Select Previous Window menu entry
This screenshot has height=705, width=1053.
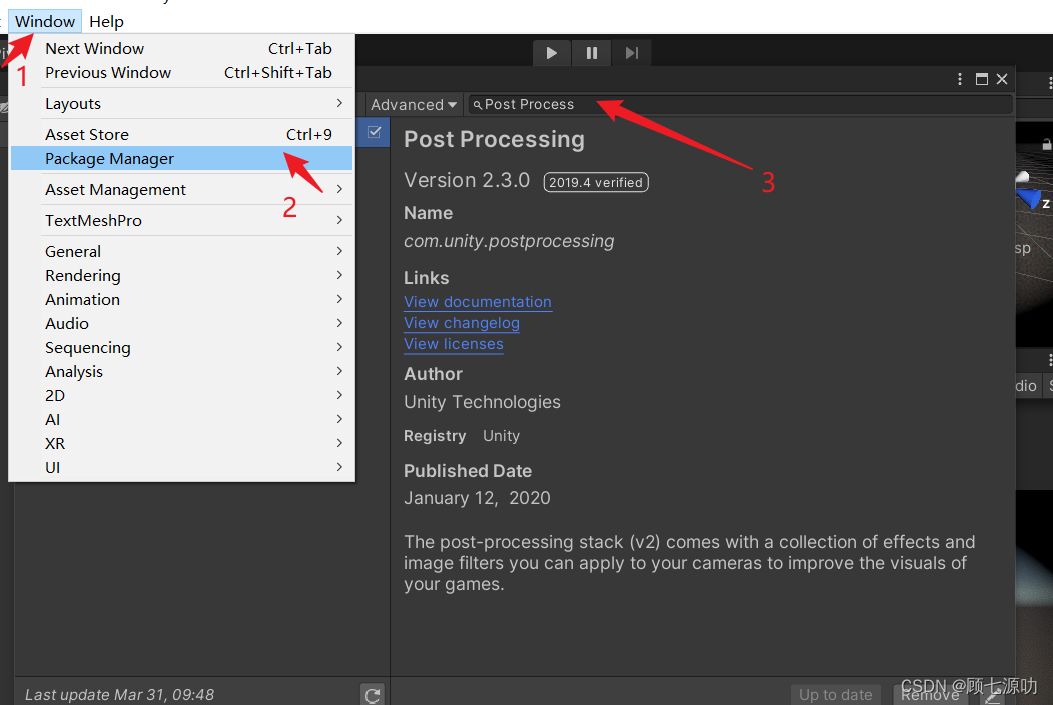181,73
